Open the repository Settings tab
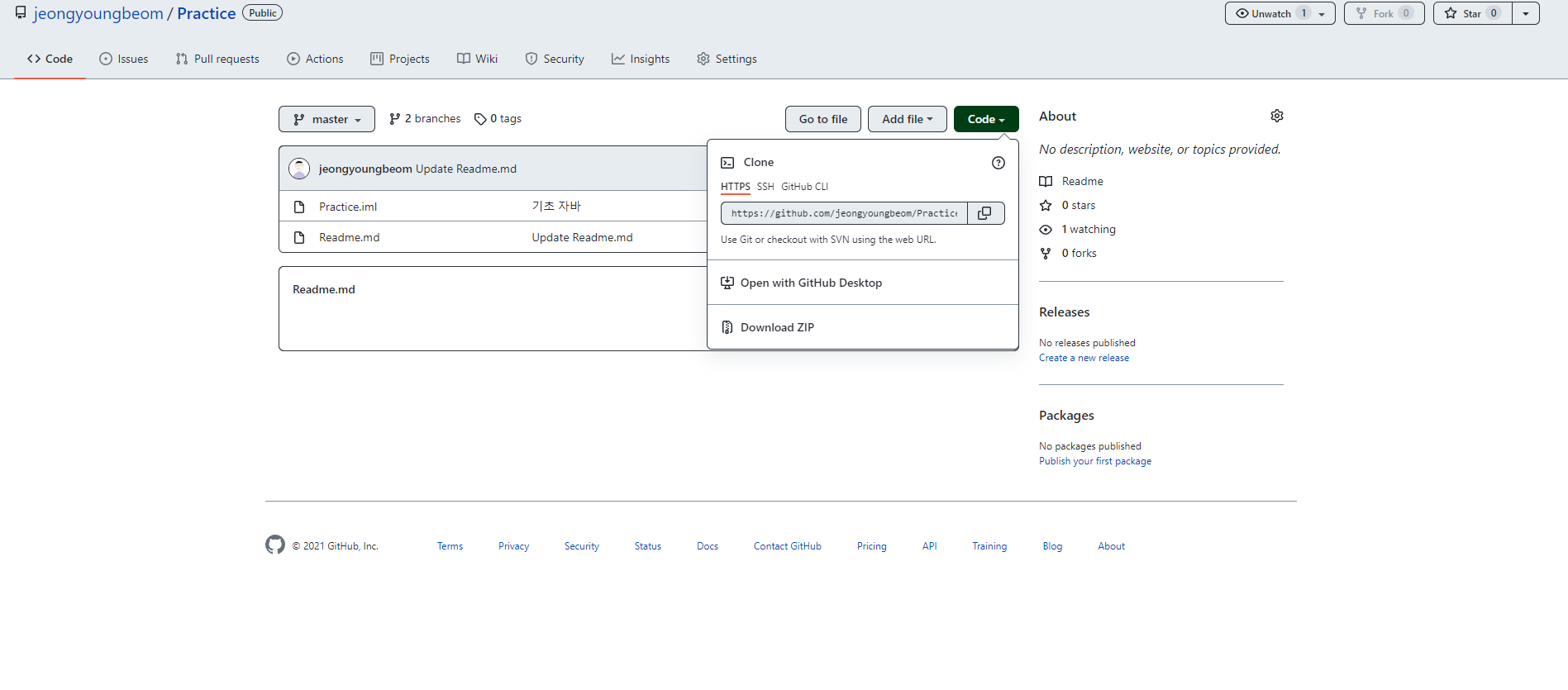 point(727,59)
